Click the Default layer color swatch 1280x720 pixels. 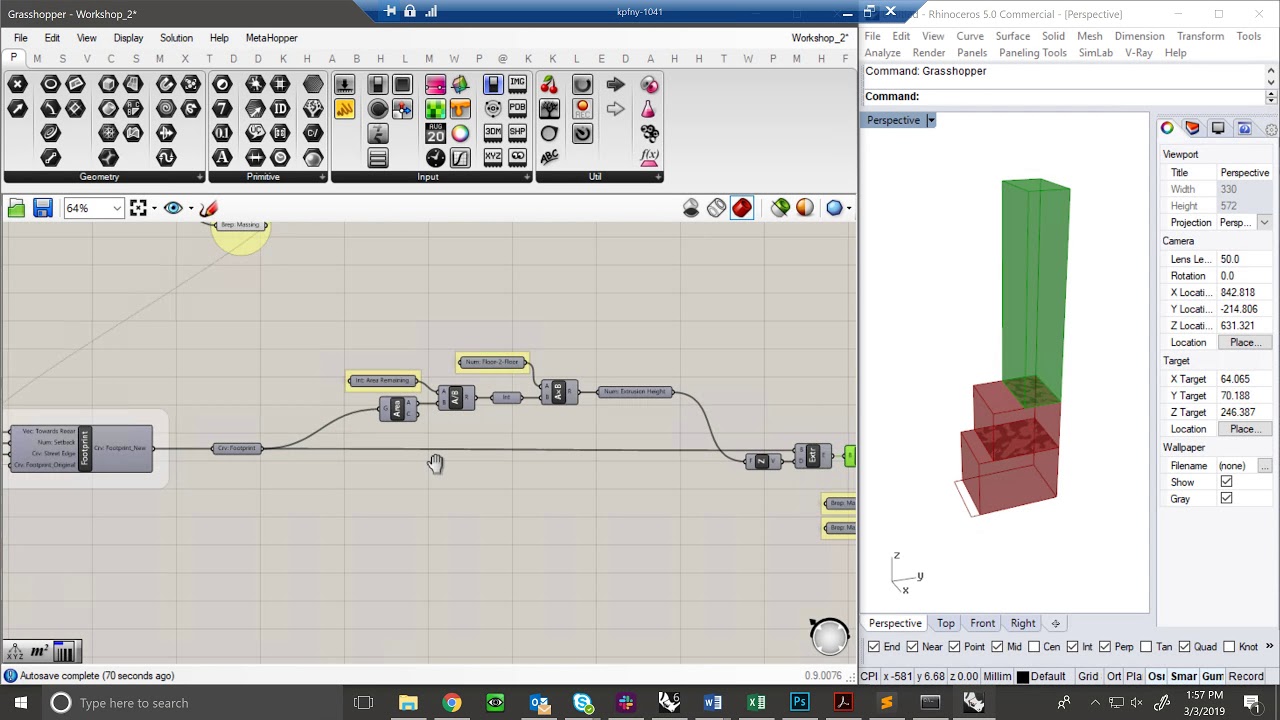click(x=1022, y=677)
